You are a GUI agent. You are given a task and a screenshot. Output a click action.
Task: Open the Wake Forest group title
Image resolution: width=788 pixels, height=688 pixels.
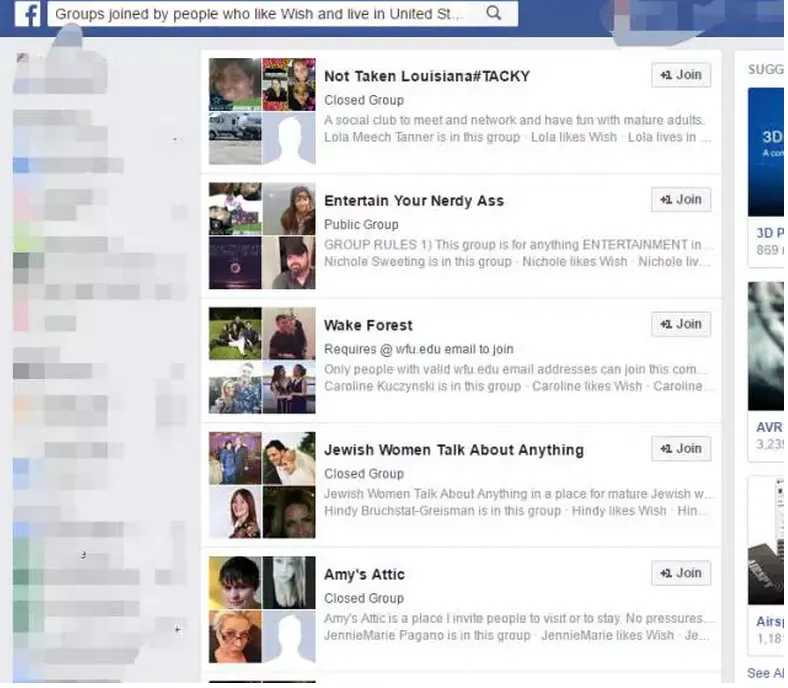[x=368, y=326]
